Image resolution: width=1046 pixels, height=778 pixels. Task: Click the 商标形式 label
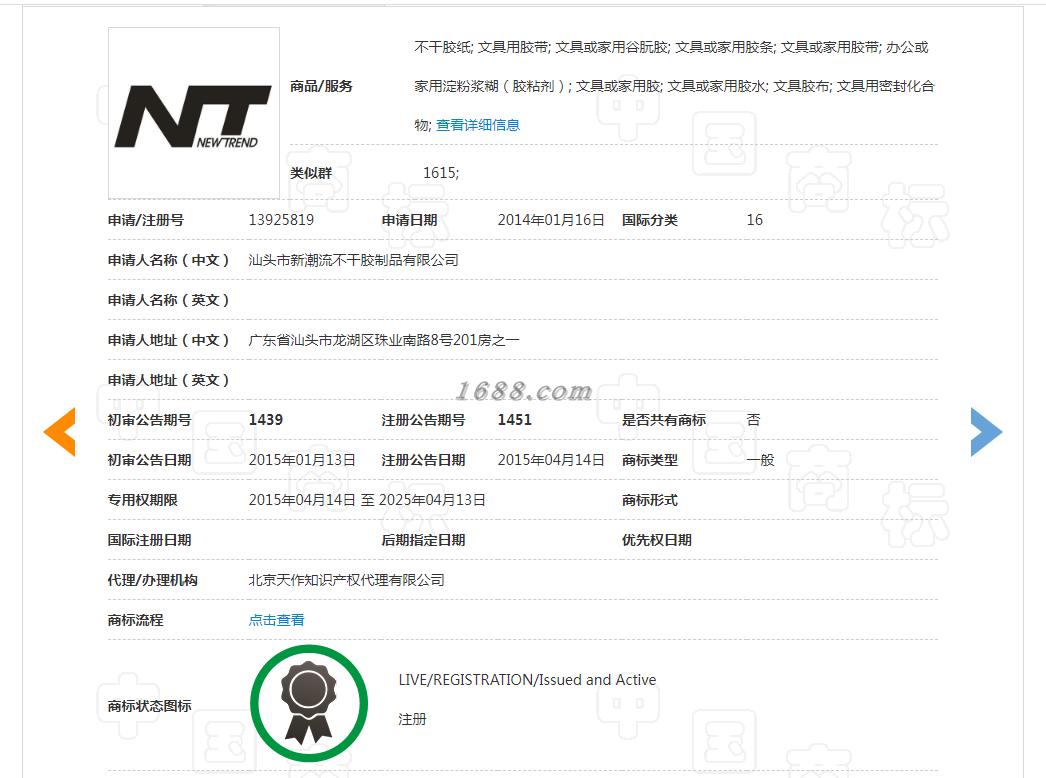coord(650,500)
